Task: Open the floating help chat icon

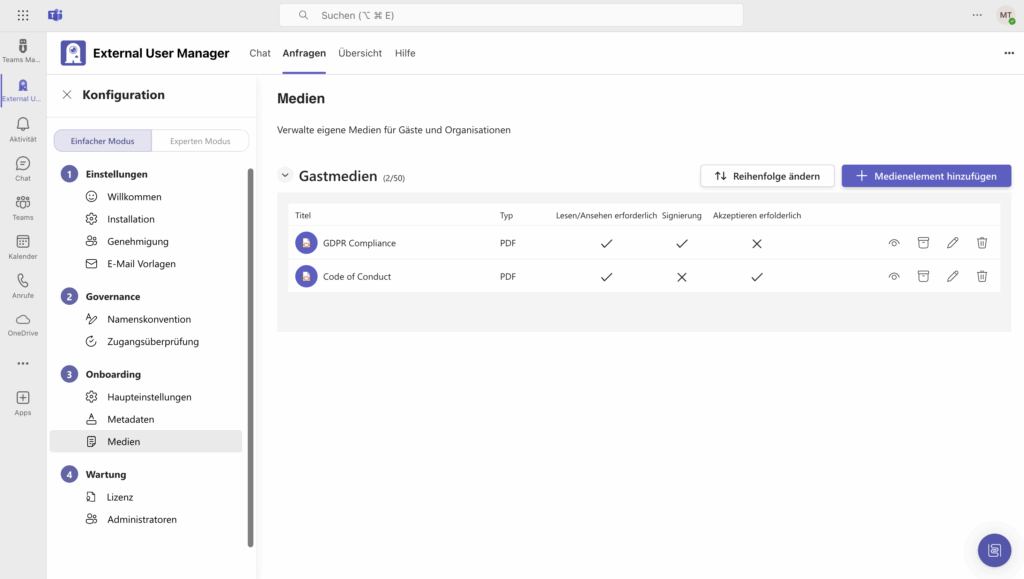Action: 993,550
